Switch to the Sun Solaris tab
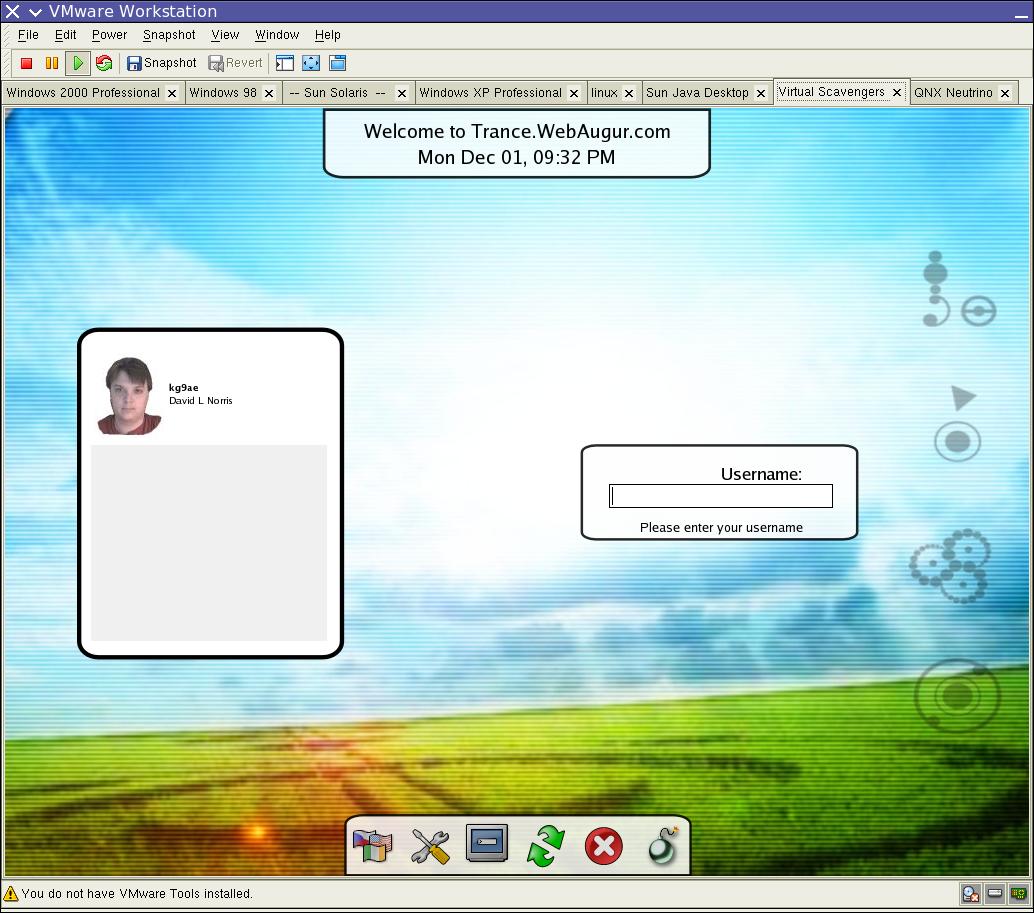Image resolution: width=1034 pixels, height=913 pixels. (x=338, y=93)
